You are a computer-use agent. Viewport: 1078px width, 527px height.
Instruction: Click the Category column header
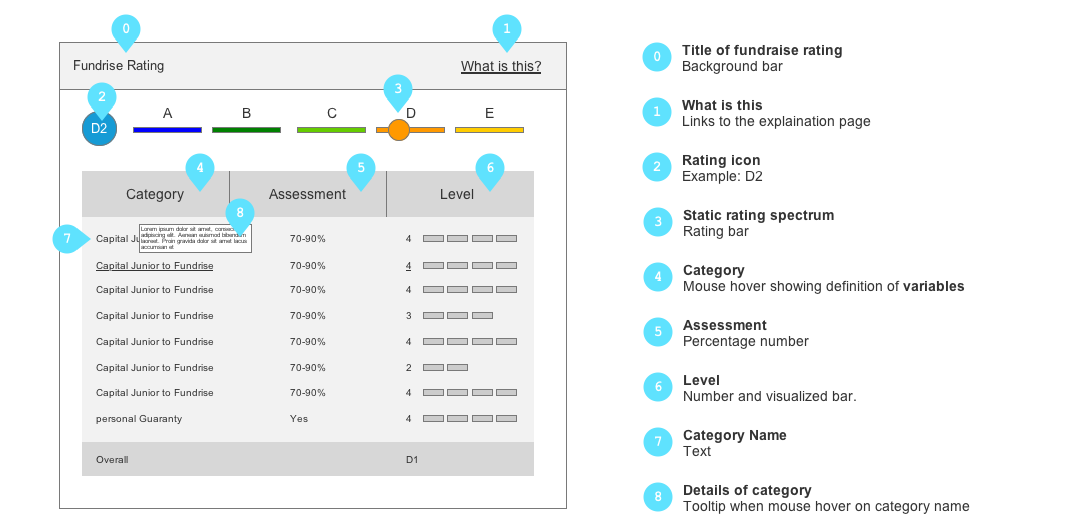coord(155,194)
